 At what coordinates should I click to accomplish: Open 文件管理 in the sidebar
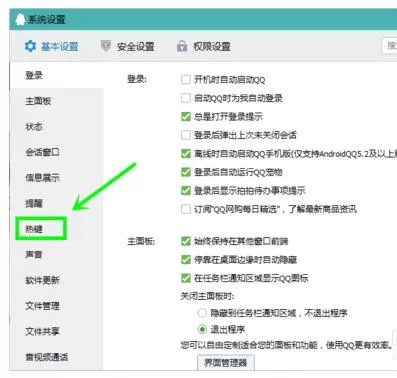43,306
